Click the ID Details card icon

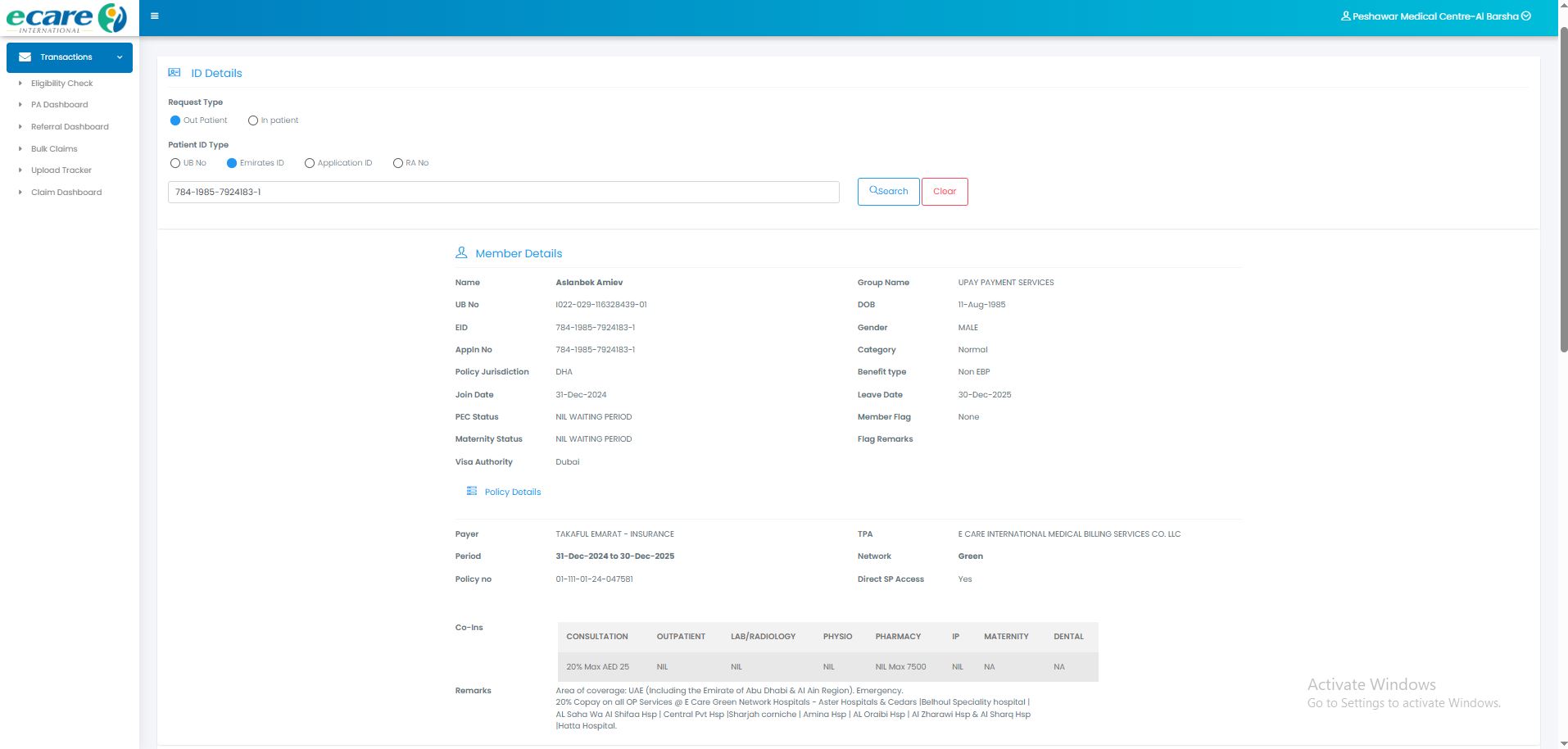pos(174,73)
